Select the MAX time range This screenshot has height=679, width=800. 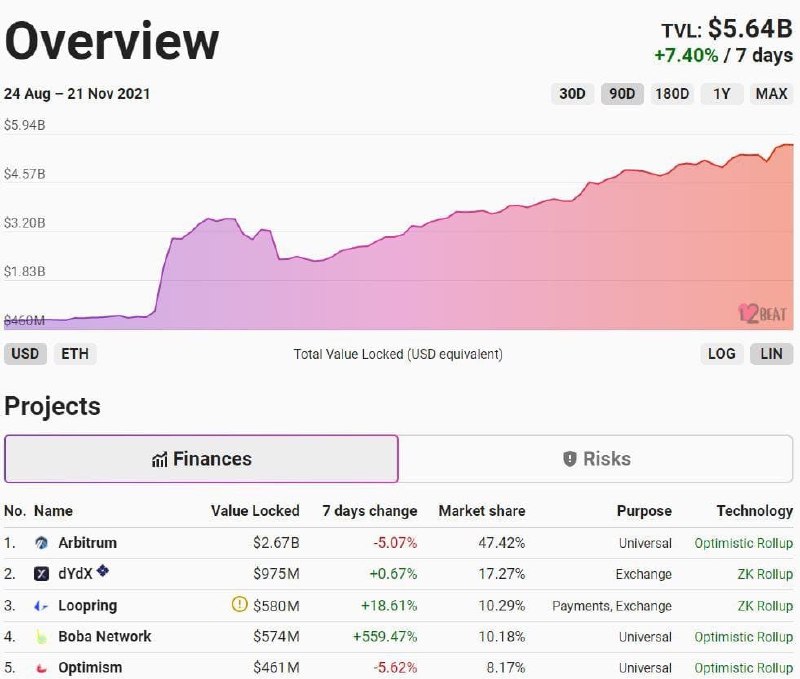[x=771, y=94]
